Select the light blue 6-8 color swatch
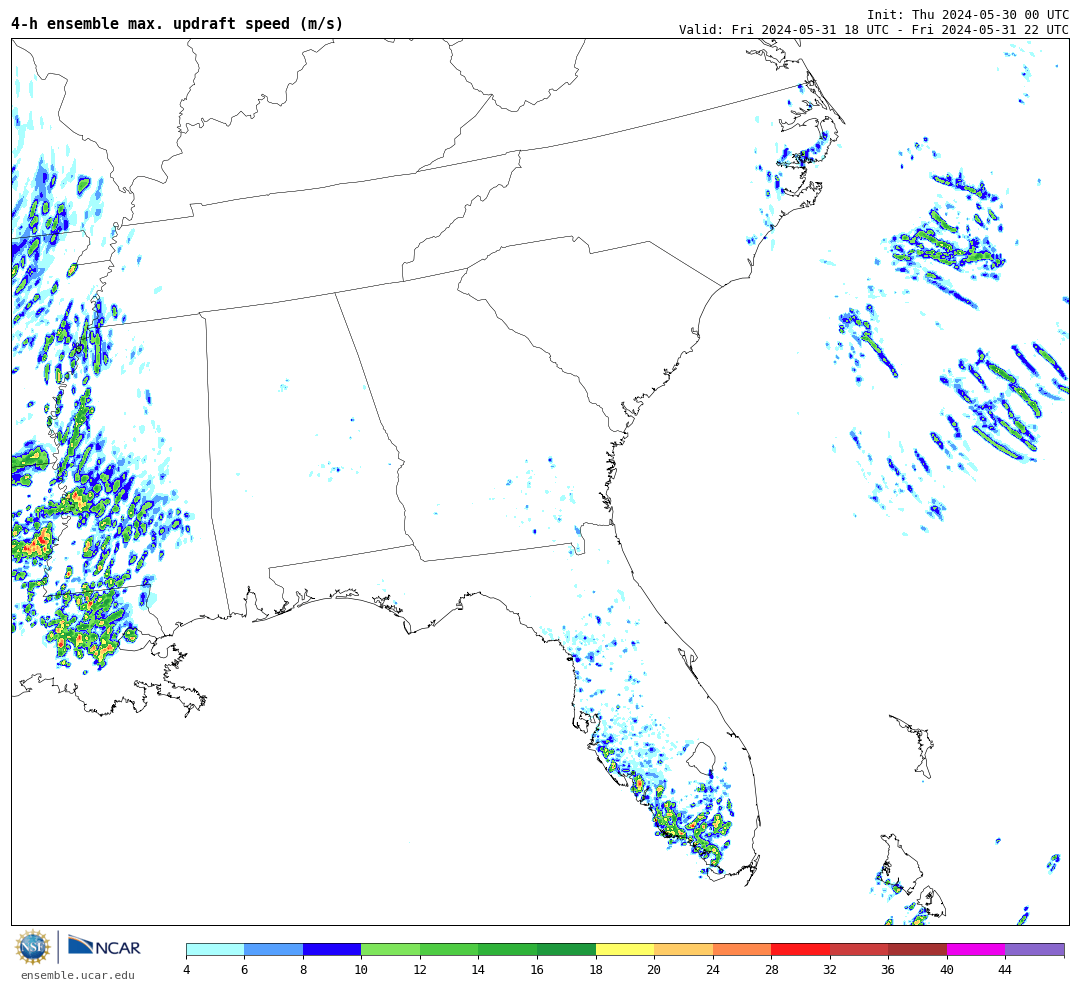Screen dimensions: 1080x988 coord(274,950)
